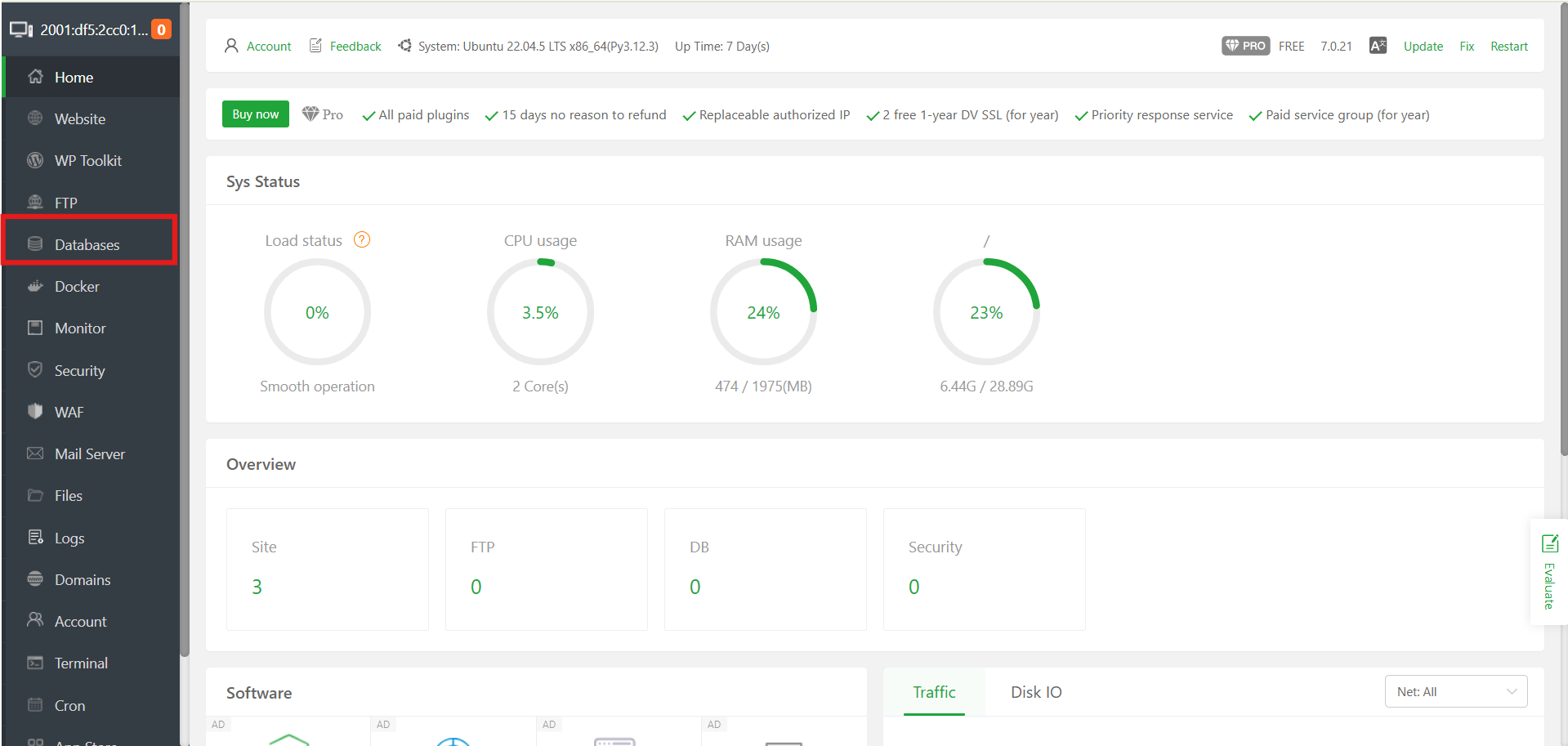Click the "6.44G / 28.89G" disk value
This screenshot has height=746, width=1568.
[x=986, y=386]
